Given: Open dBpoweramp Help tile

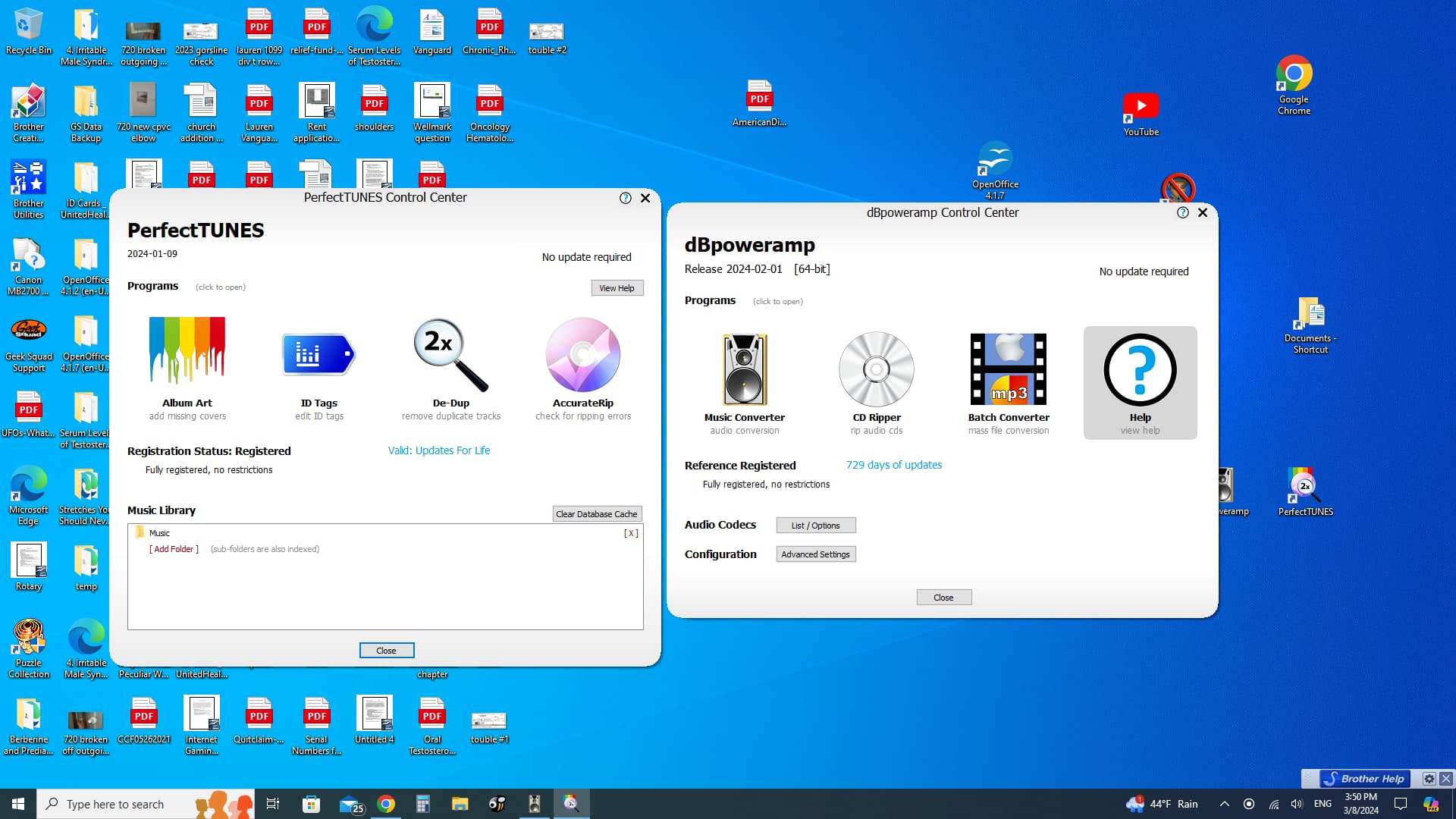Looking at the screenshot, I should pos(1141,383).
